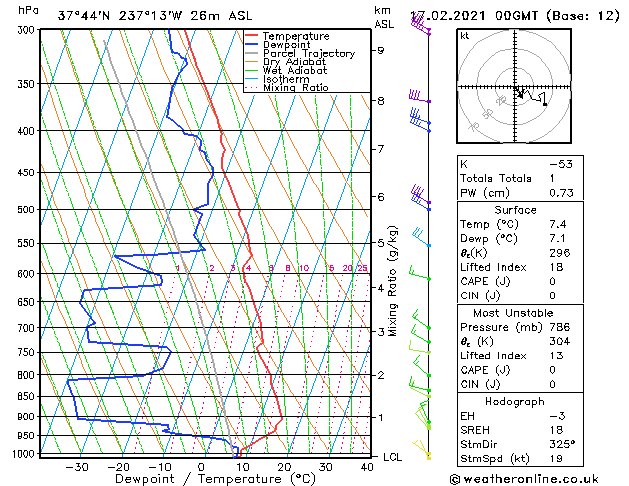Click the Totals Totals label

(x=496, y=178)
